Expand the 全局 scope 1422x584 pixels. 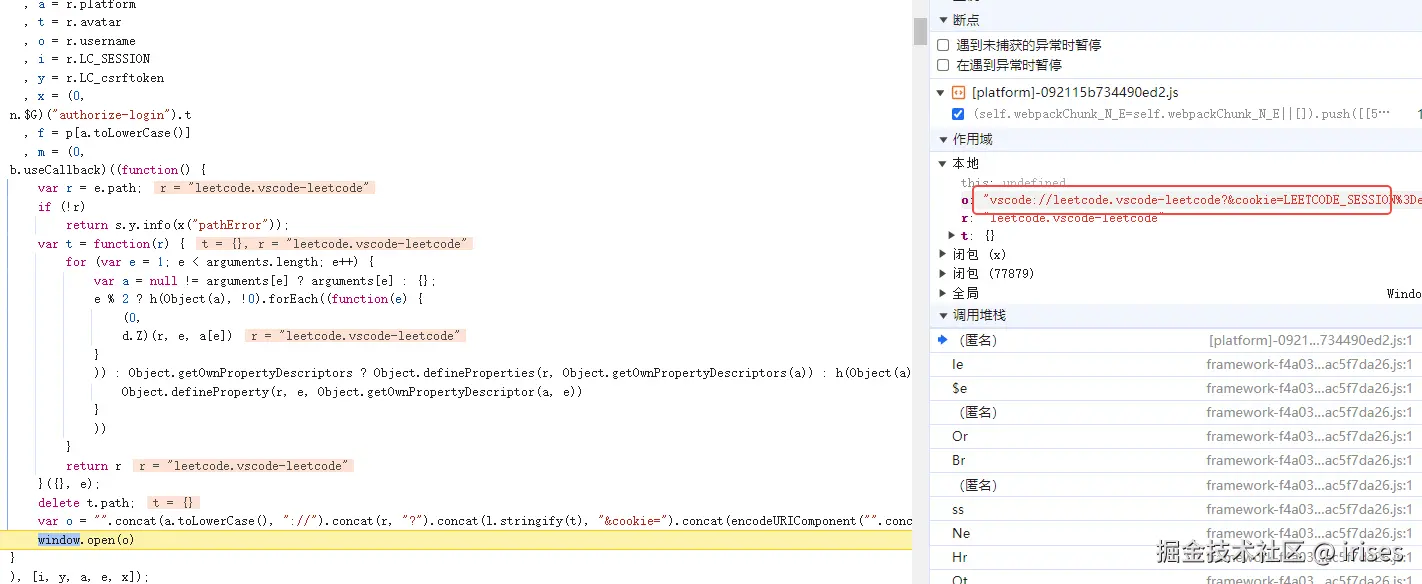941,293
